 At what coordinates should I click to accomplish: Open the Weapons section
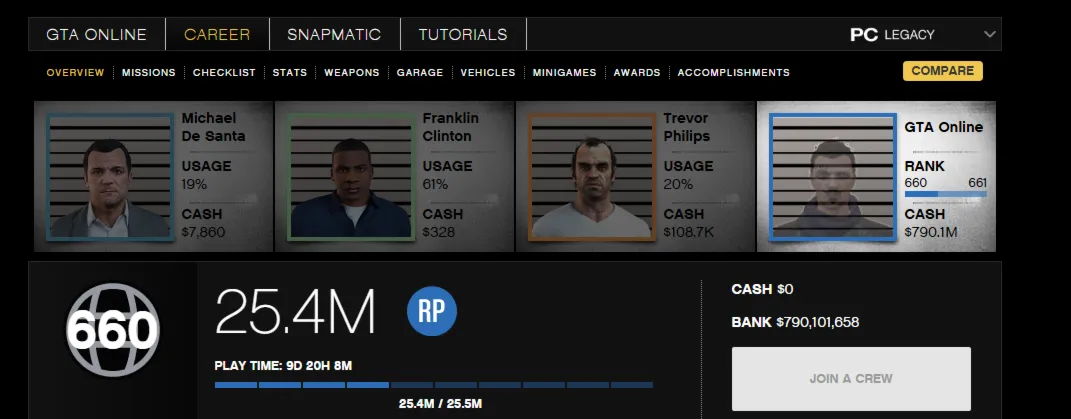pos(352,72)
